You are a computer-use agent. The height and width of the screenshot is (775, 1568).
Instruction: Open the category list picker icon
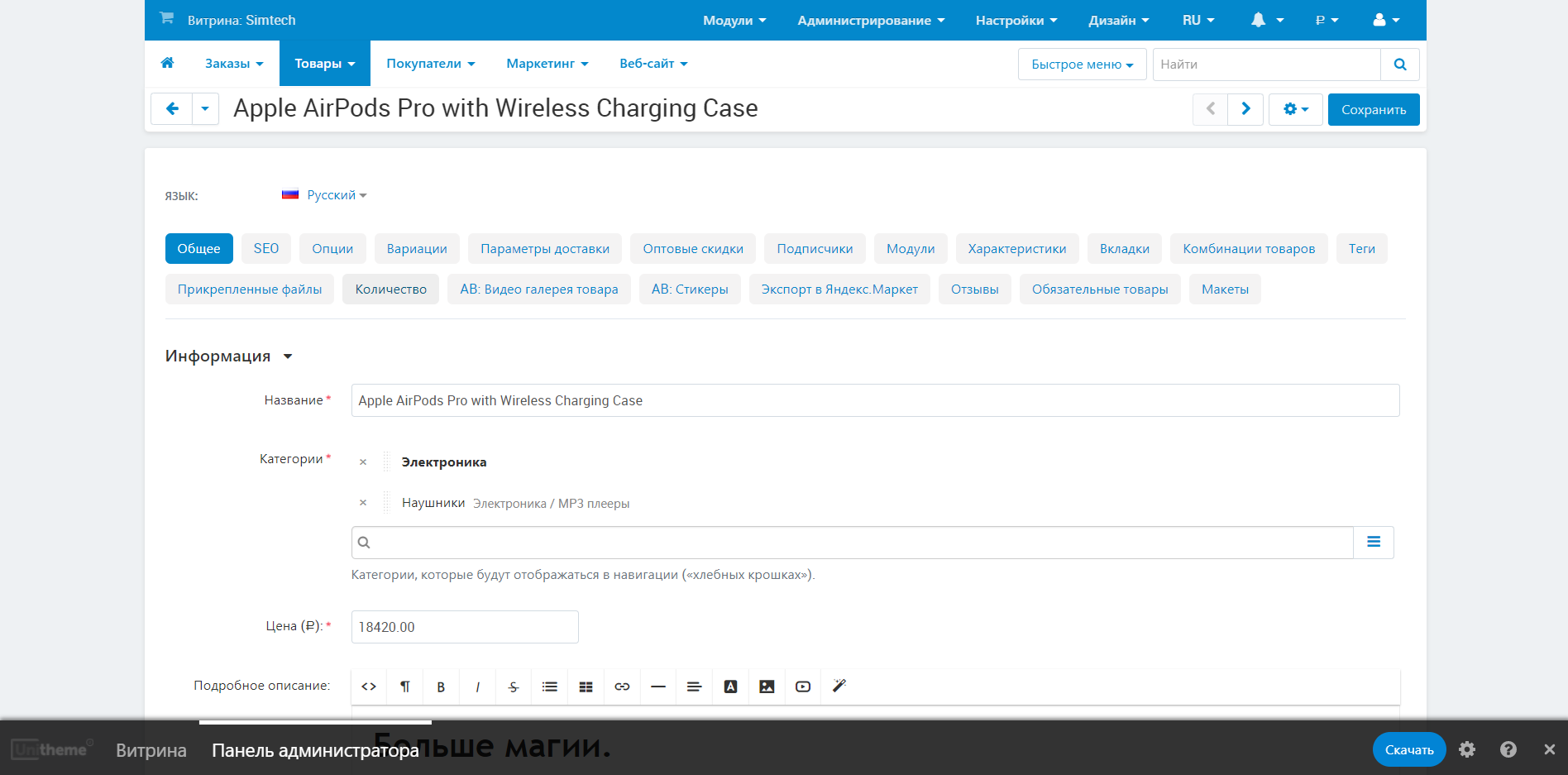click(1374, 543)
